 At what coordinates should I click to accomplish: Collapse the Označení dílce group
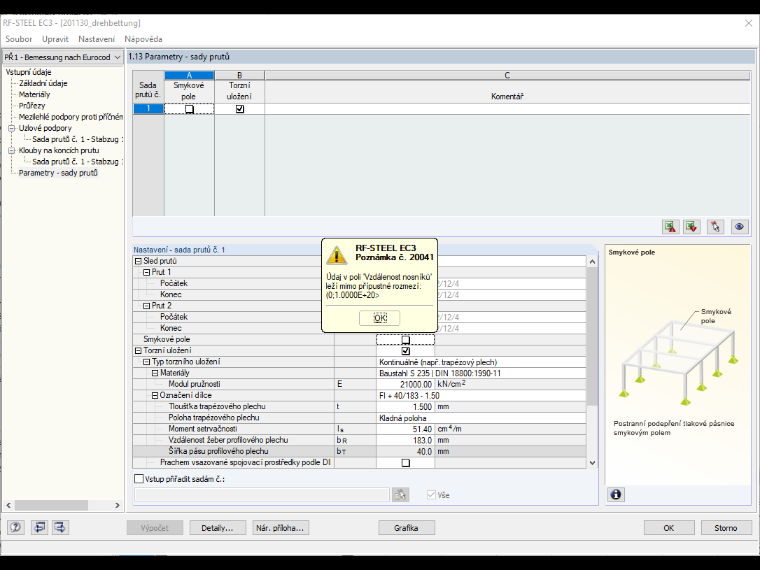point(155,396)
